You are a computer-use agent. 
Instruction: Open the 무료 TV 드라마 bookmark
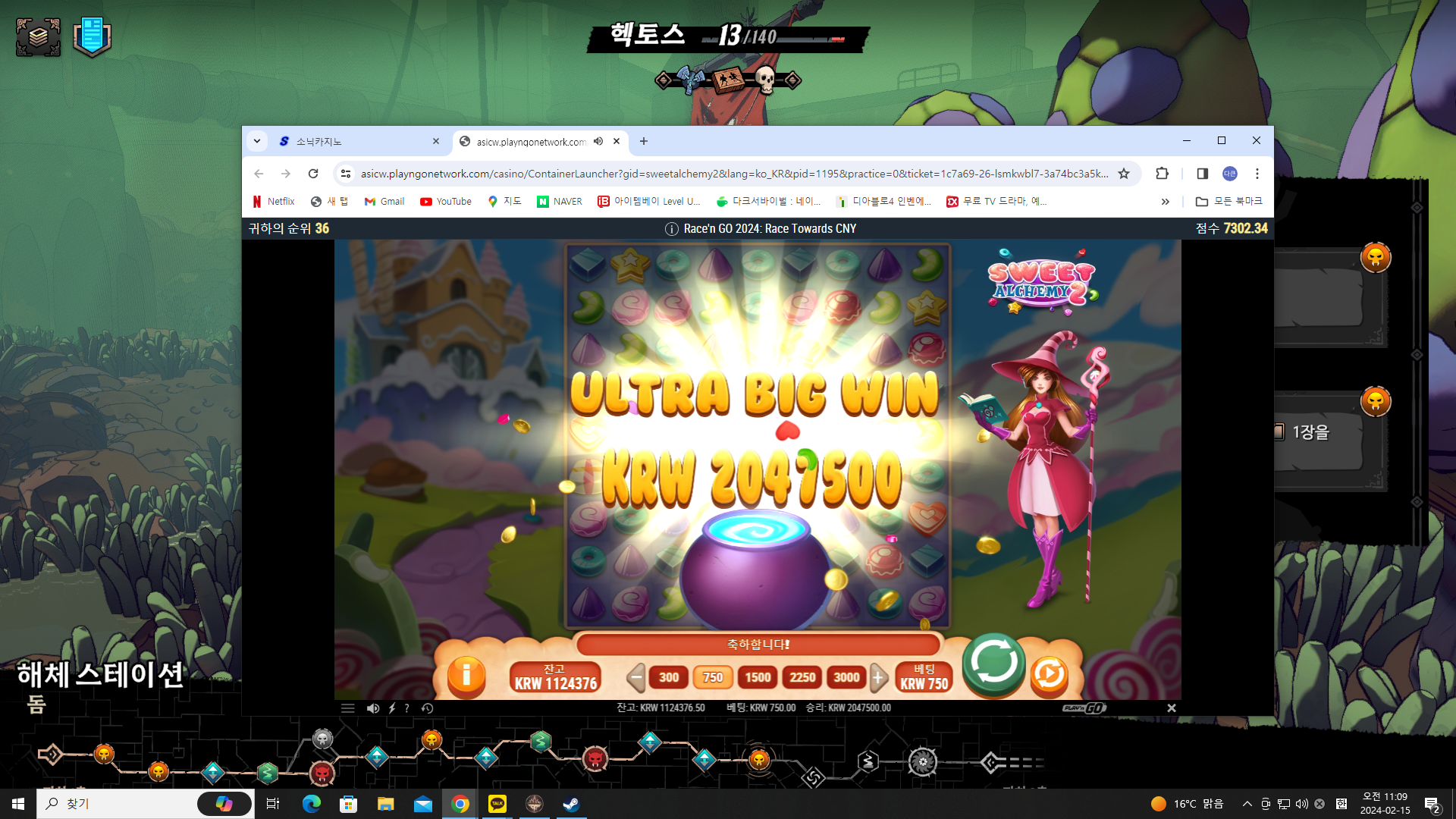997,202
